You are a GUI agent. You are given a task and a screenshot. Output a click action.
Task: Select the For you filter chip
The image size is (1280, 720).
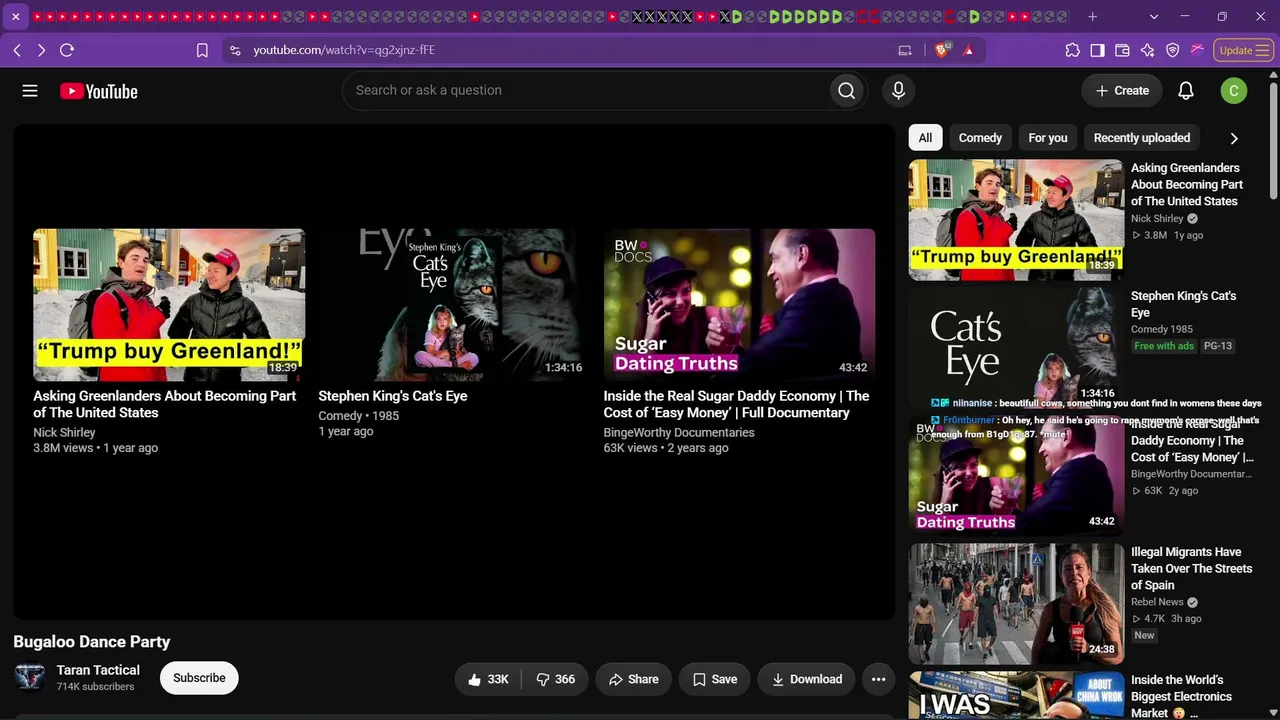click(1048, 138)
